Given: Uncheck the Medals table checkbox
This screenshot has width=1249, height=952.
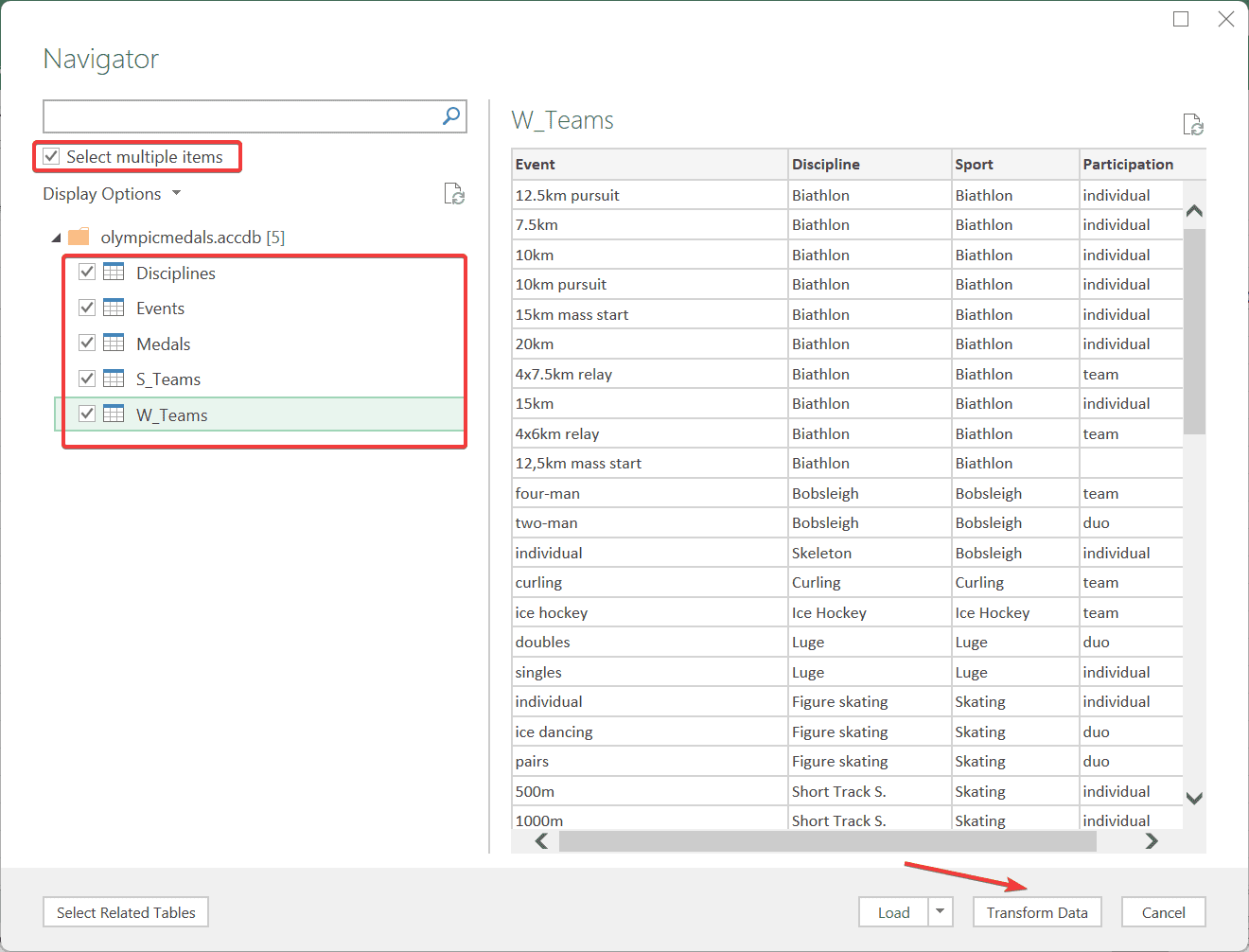Looking at the screenshot, I should pos(87,343).
